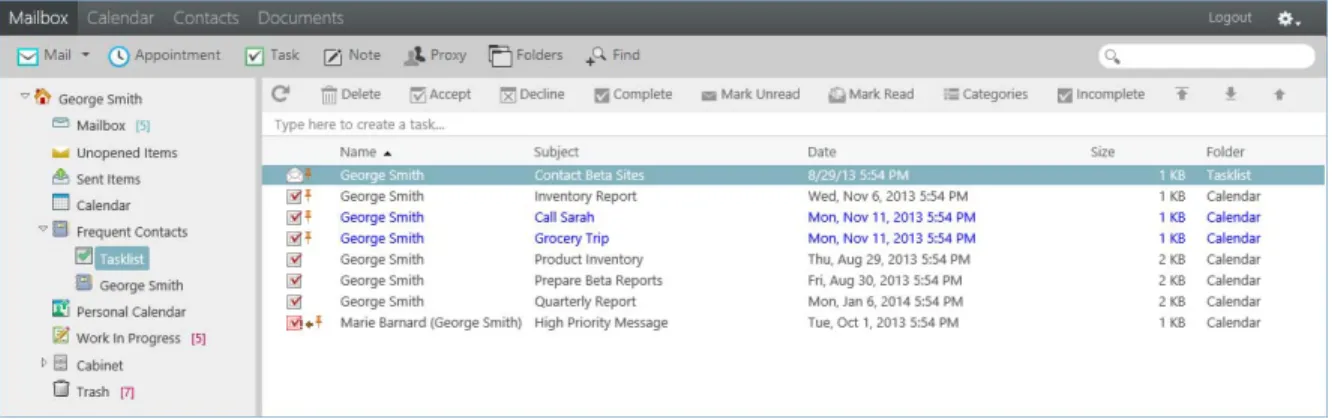Sort by the Size column header
This screenshot has width=1332, height=419.
click(x=1102, y=152)
